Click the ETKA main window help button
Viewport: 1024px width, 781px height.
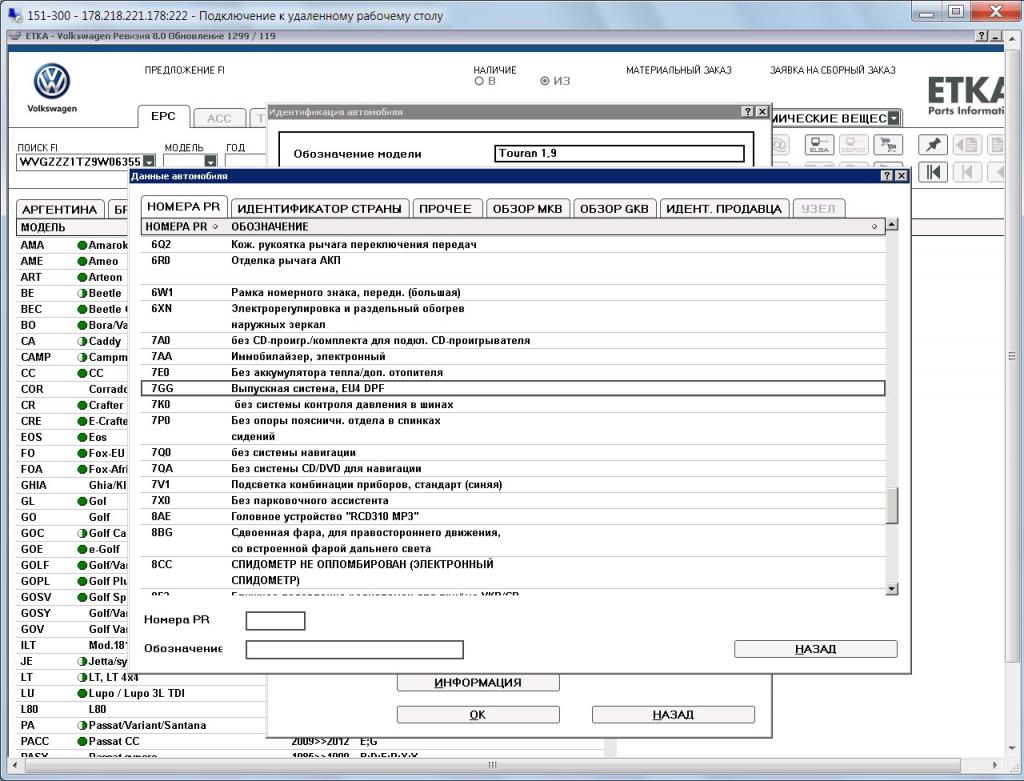pos(982,36)
